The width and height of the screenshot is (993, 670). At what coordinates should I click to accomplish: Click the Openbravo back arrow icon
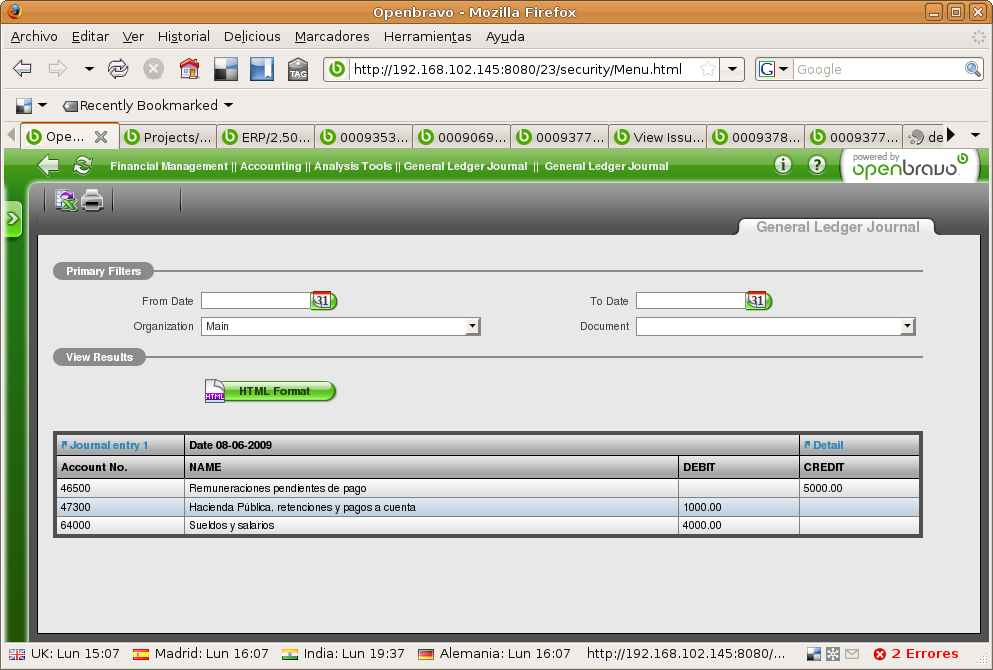[48, 166]
